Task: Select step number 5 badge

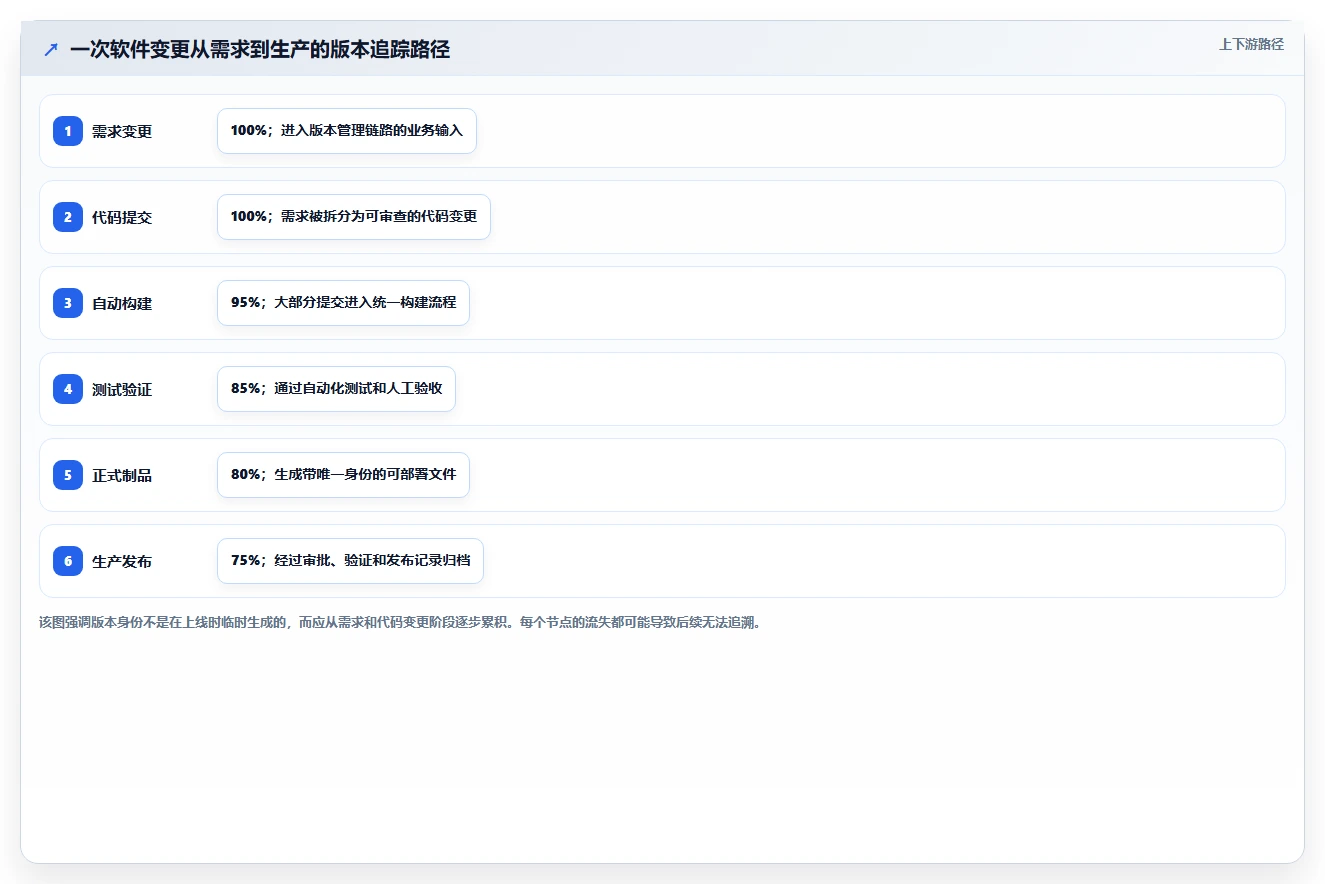Action: point(68,475)
